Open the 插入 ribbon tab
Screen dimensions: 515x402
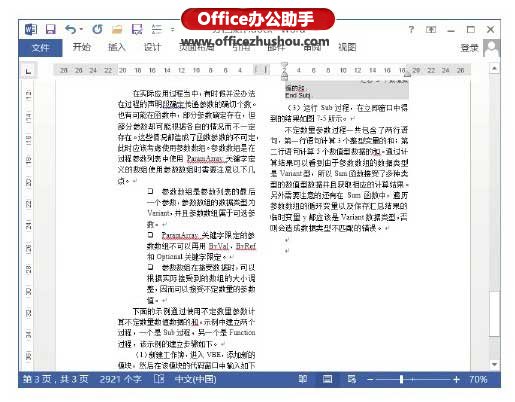click(117, 47)
